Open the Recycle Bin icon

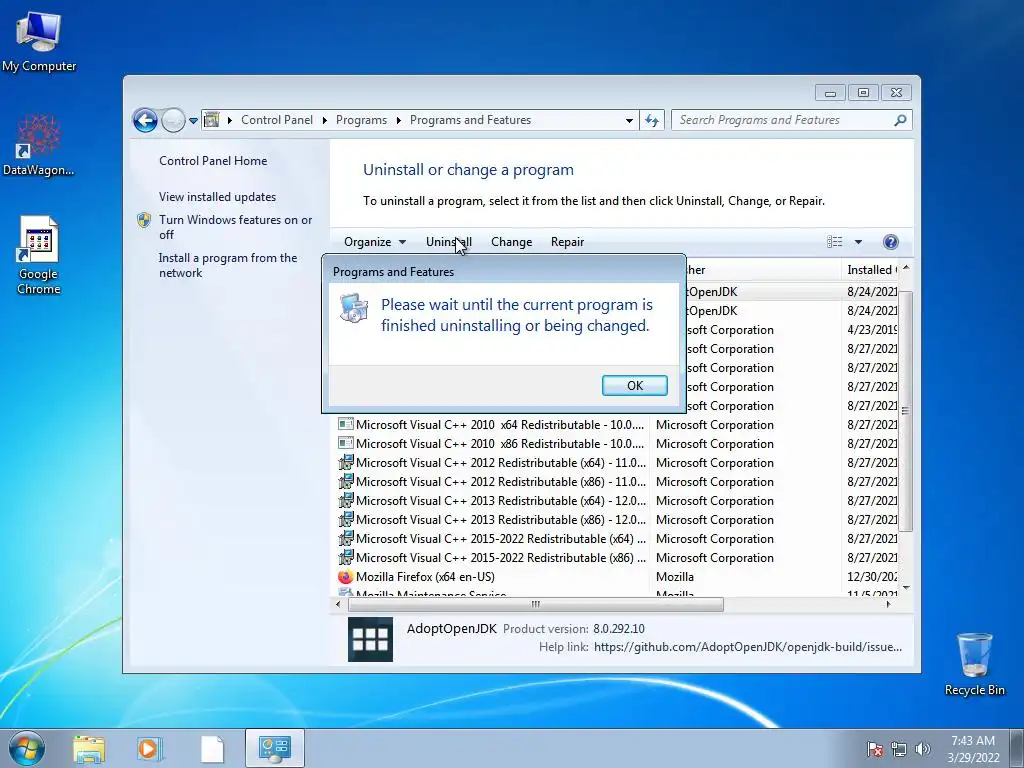974,664
